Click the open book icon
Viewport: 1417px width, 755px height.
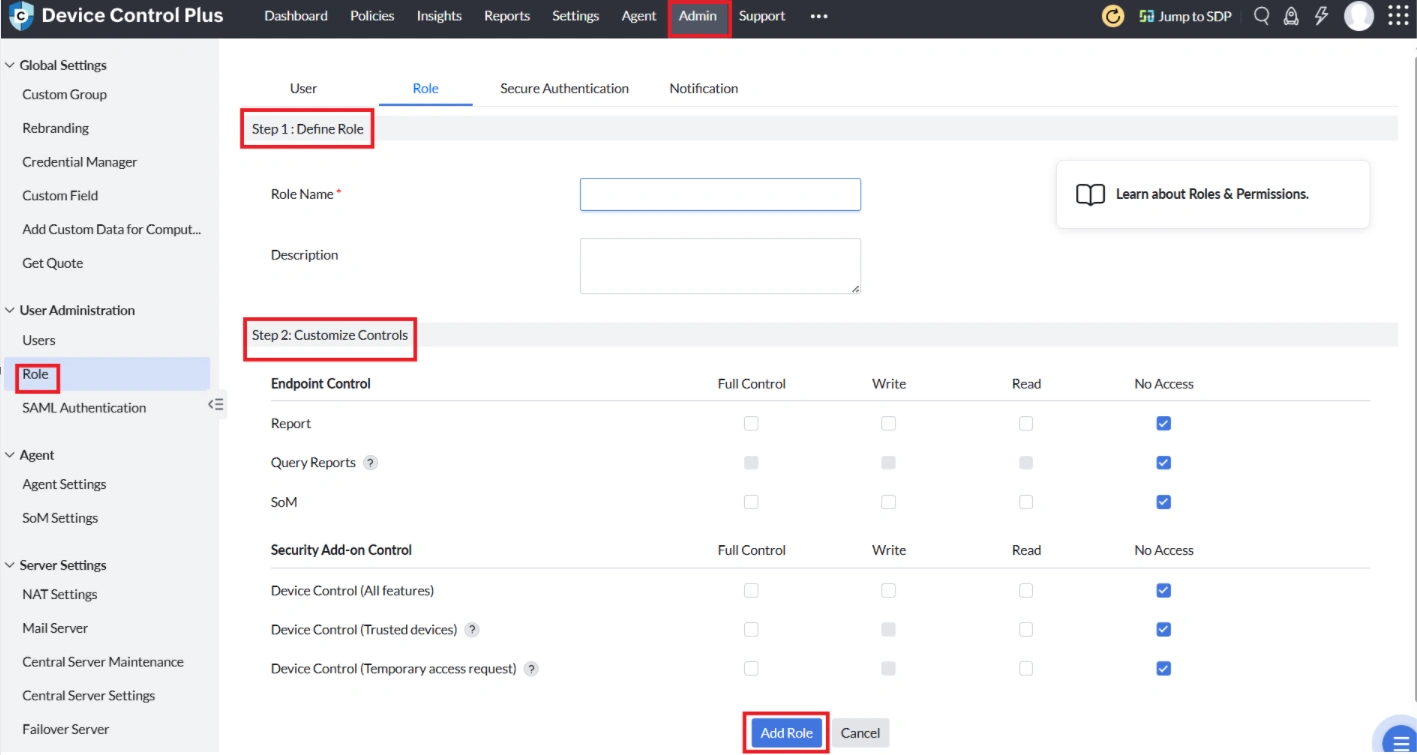1090,195
